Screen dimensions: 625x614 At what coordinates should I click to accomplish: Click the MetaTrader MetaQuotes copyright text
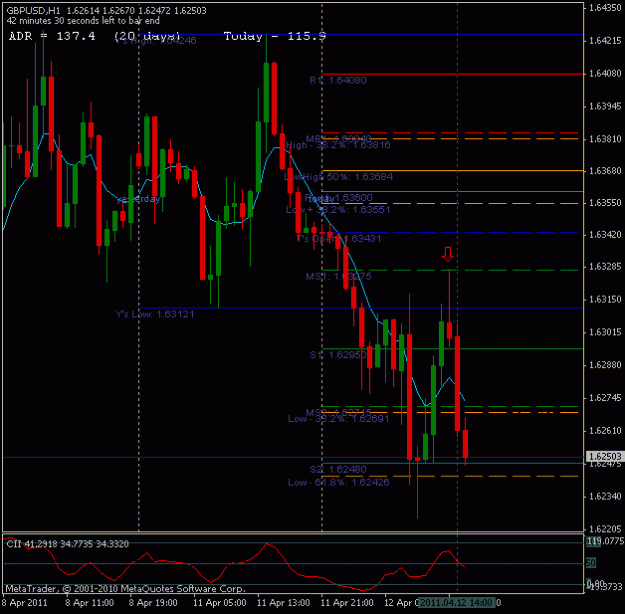pyautogui.click(x=125, y=588)
